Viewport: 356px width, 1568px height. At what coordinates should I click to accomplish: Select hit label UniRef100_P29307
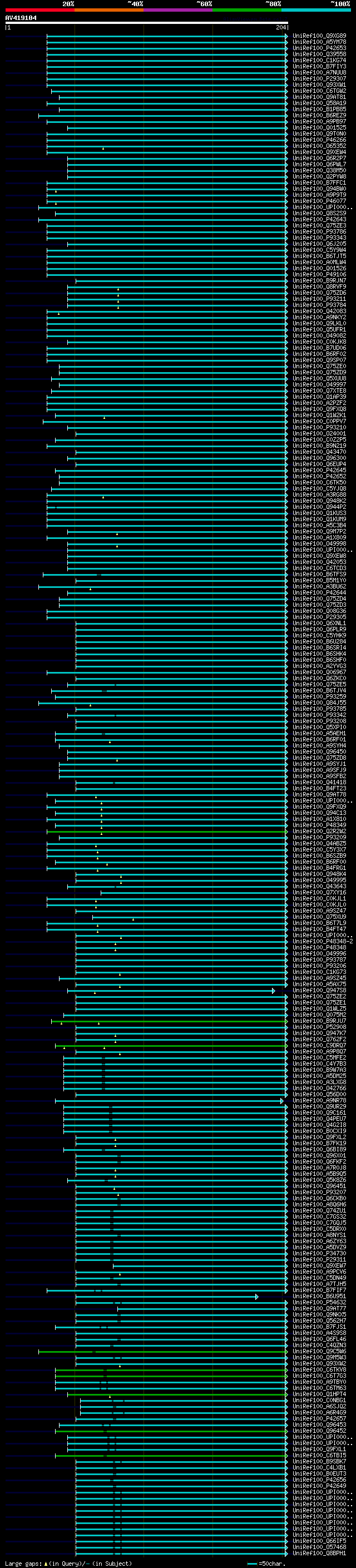pyautogui.click(x=319, y=78)
